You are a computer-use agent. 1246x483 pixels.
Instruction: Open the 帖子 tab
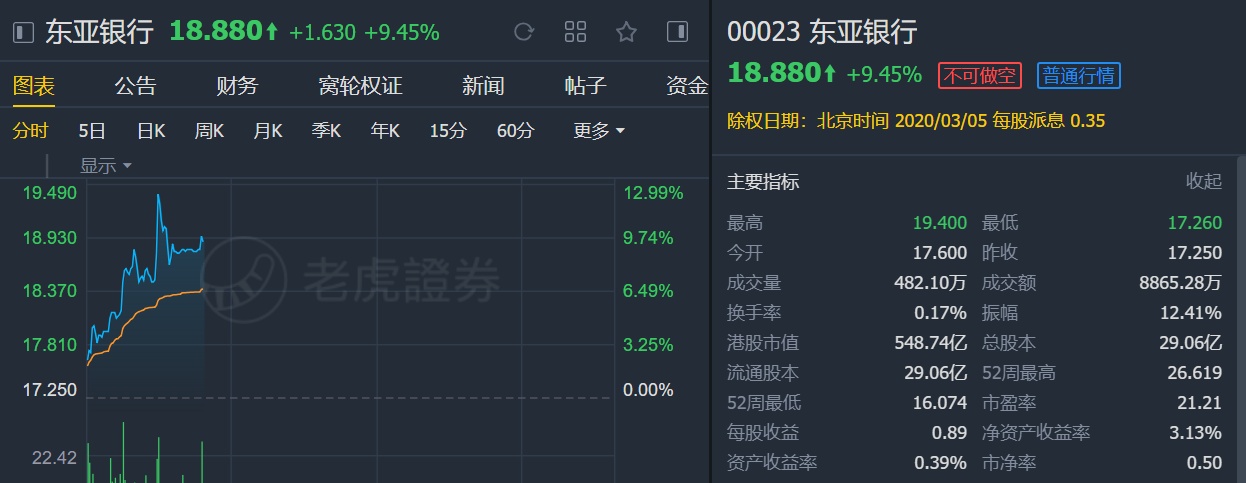tap(585, 86)
